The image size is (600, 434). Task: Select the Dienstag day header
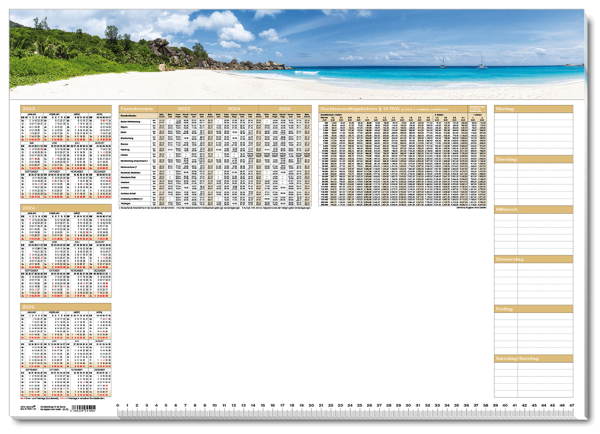(533, 159)
